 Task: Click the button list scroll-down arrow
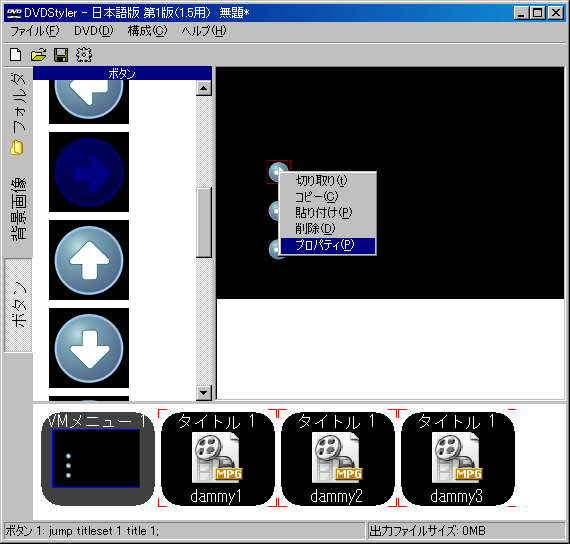tap(204, 393)
